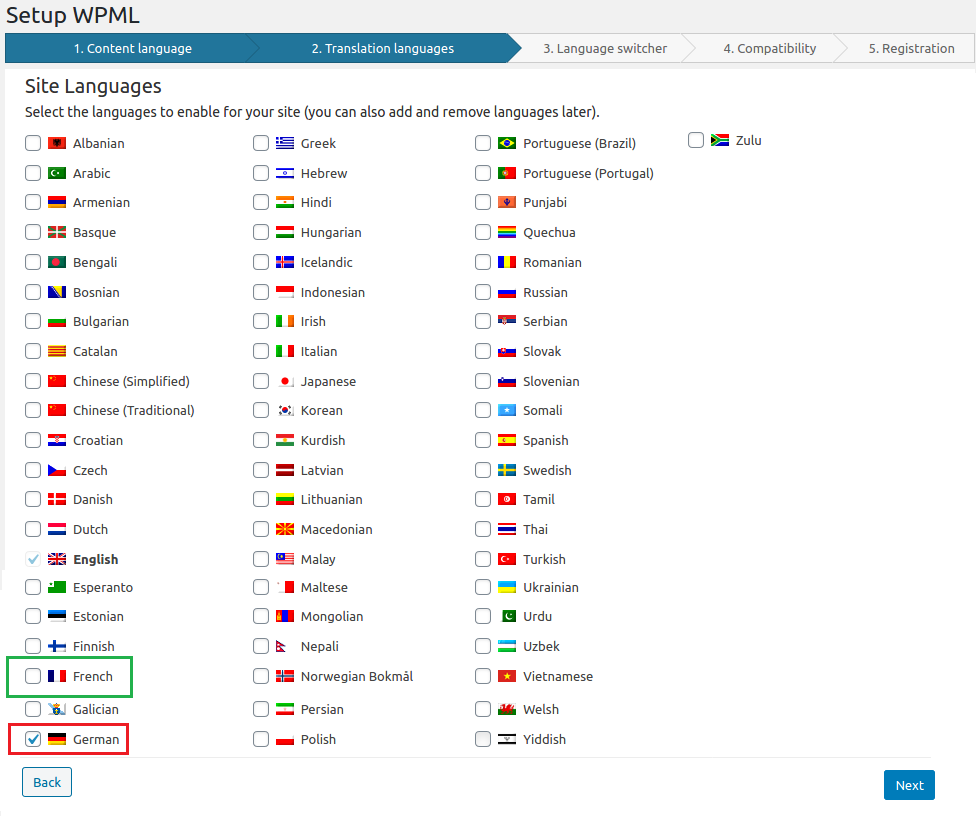This screenshot has width=976, height=816.
Task: Click the Swedish flag icon
Action: pos(508,471)
